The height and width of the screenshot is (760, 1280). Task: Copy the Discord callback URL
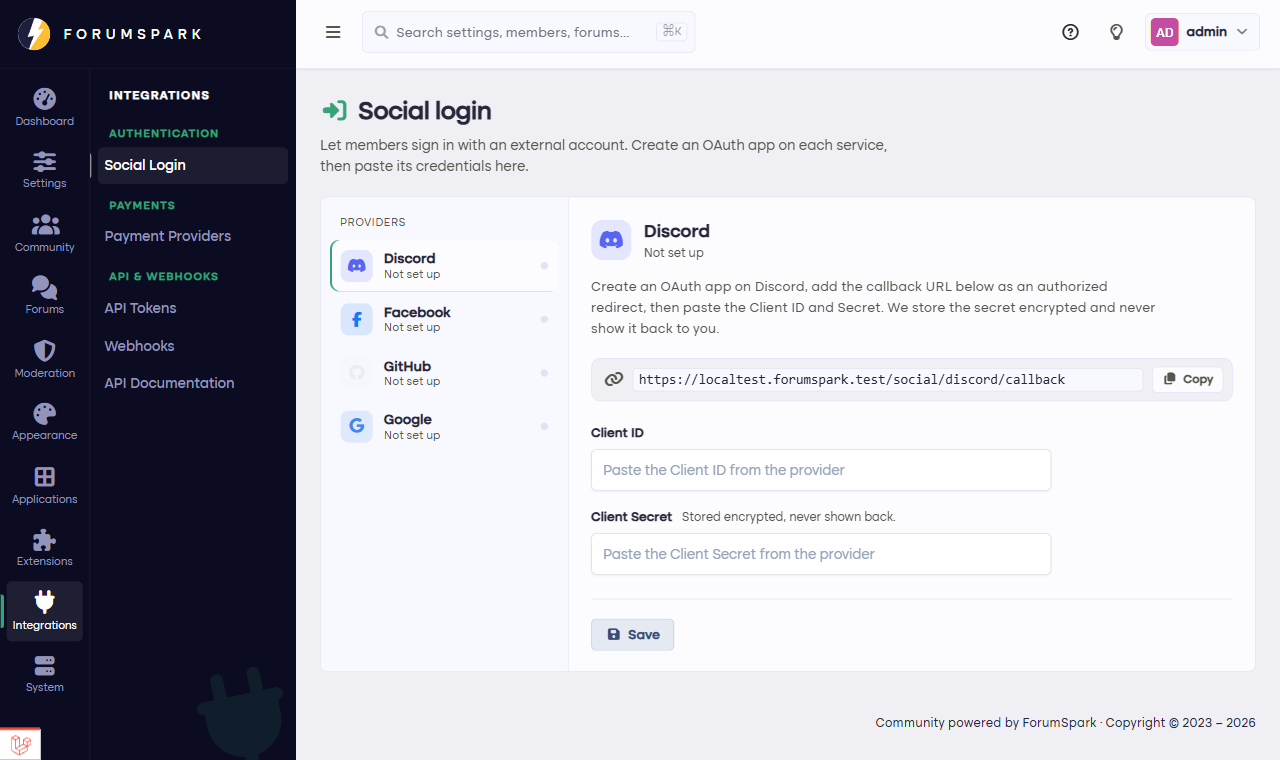(x=1188, y=379)
